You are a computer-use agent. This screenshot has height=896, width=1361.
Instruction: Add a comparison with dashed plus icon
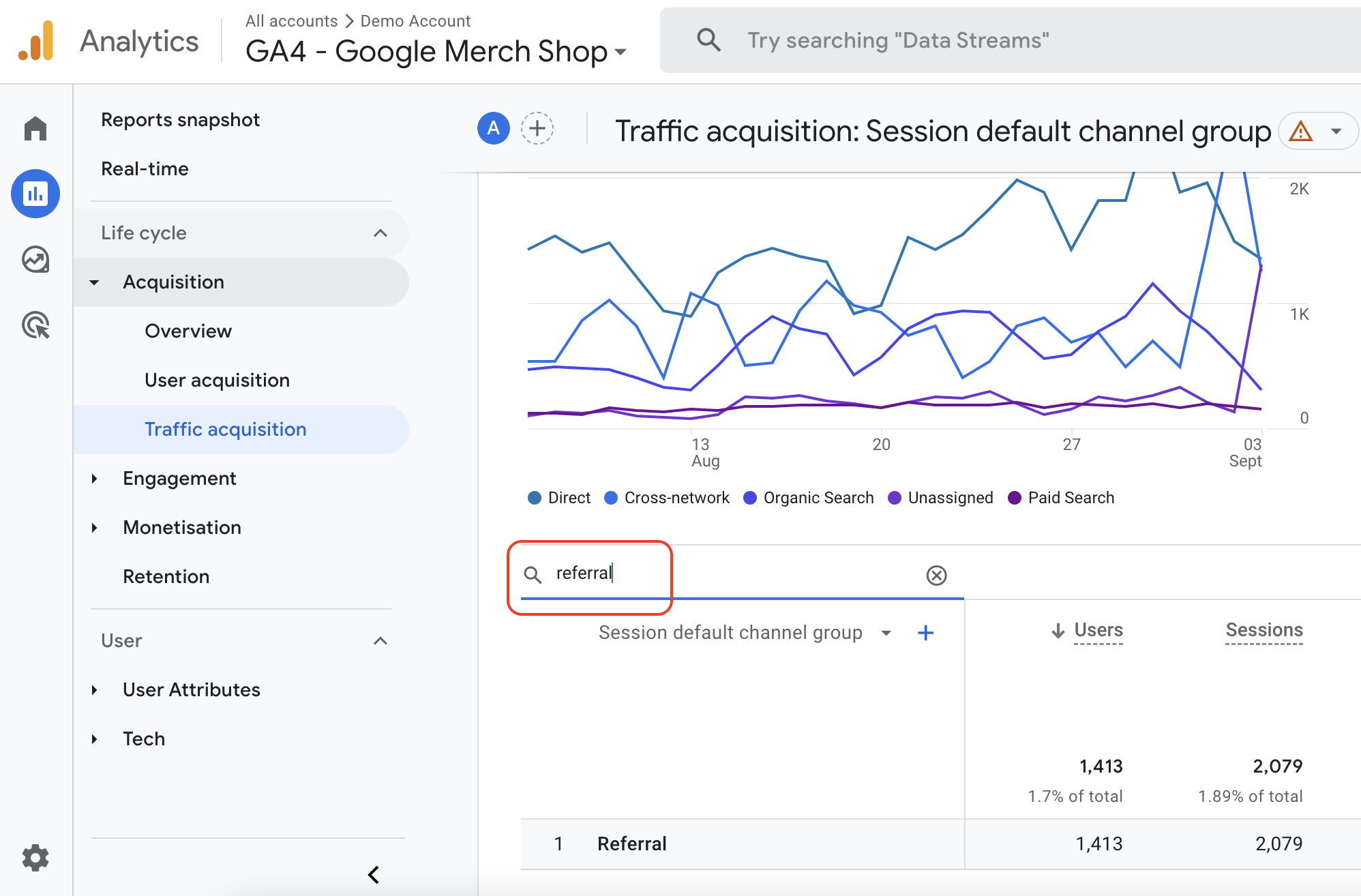pyautogui.click(x=537, y=128)
